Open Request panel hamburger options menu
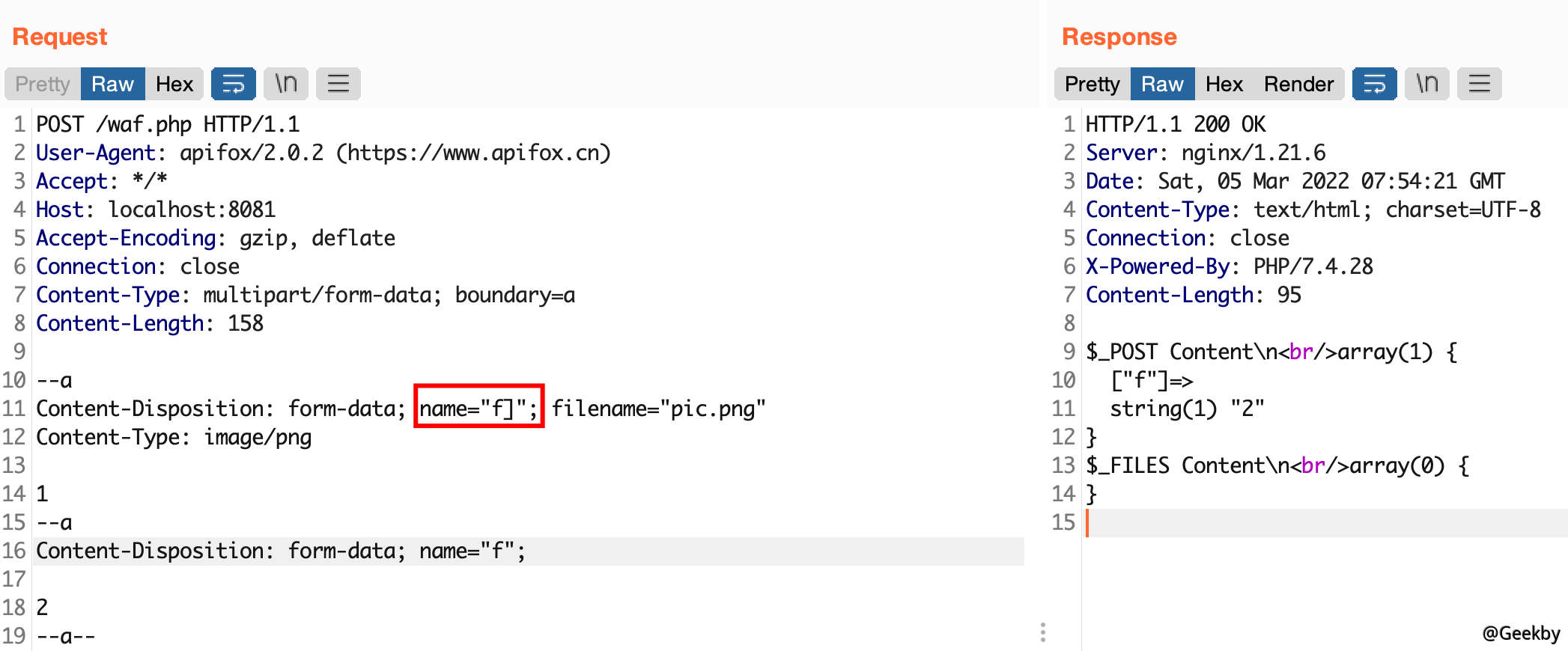The width and height of the screenshot is (1568, 651). [x=338, y=84]
